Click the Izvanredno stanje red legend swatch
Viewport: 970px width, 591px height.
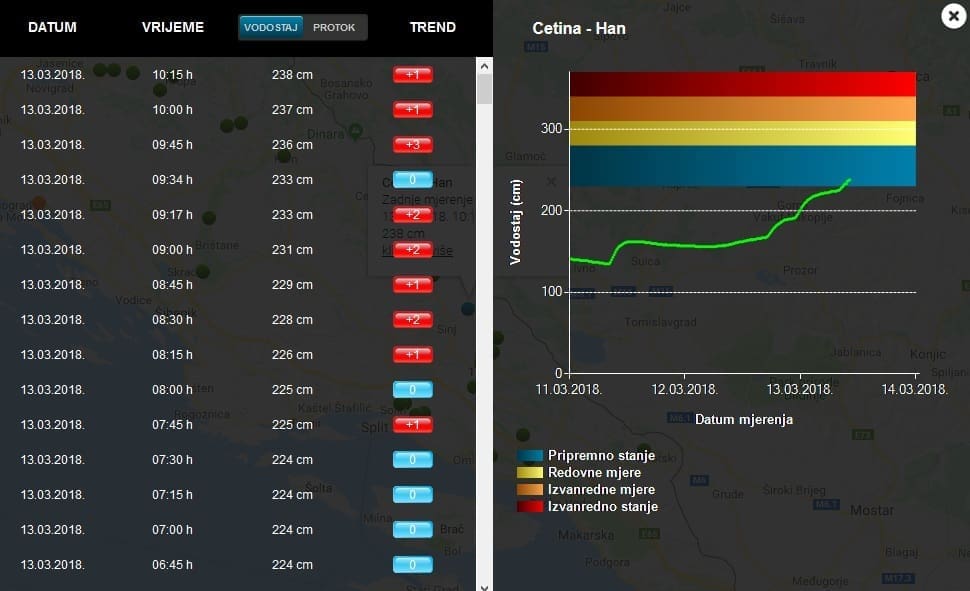point(530,507)
